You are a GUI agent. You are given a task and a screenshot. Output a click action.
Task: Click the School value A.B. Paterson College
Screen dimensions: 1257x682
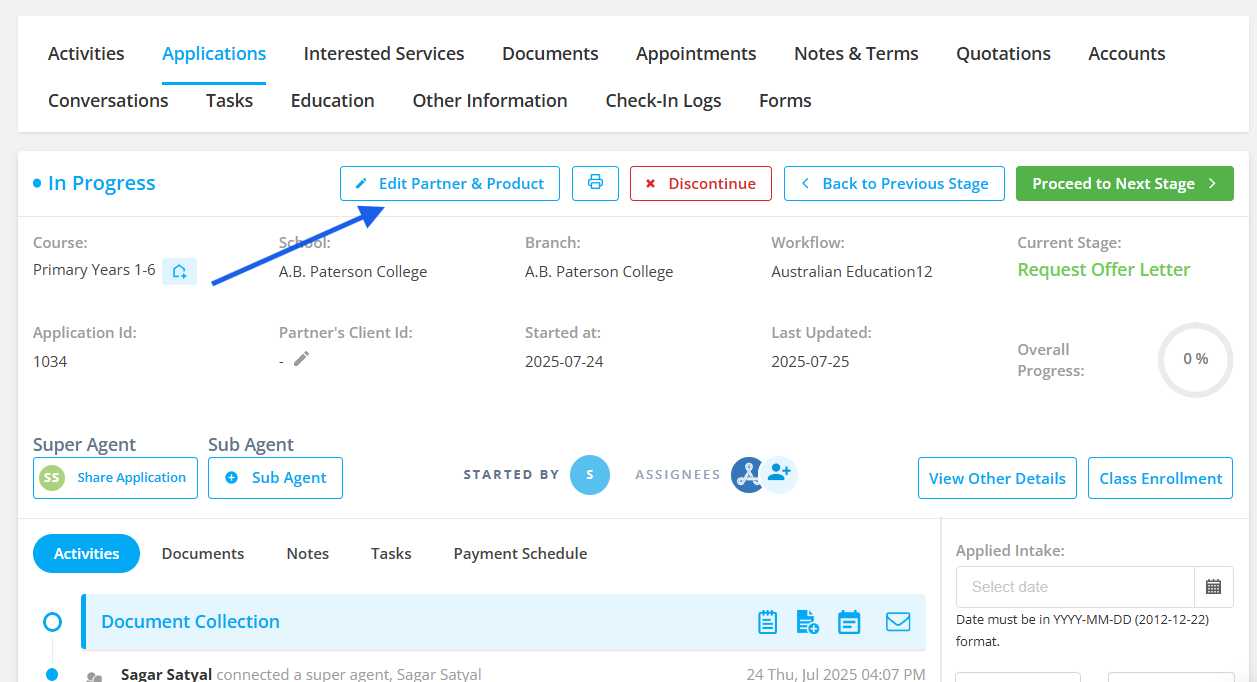pos(353,272)
